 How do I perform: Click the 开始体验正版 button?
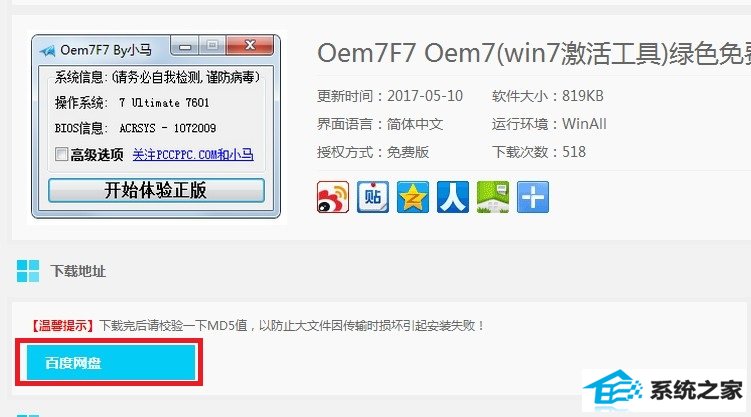point(156,191)
